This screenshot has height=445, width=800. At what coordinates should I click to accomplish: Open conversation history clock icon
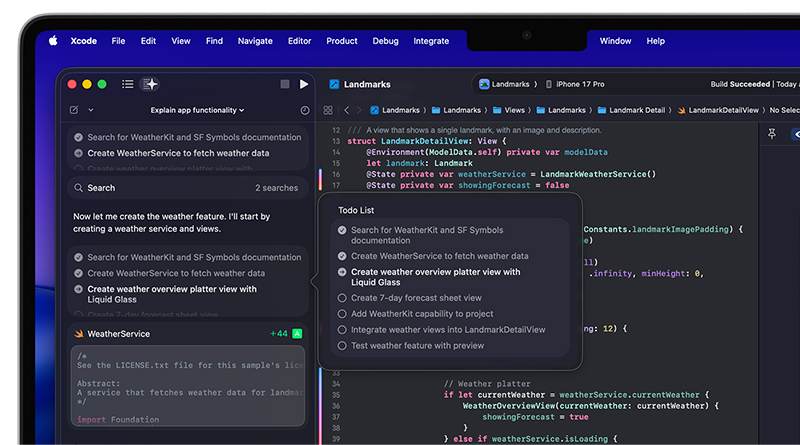click(x=305, y=110)
